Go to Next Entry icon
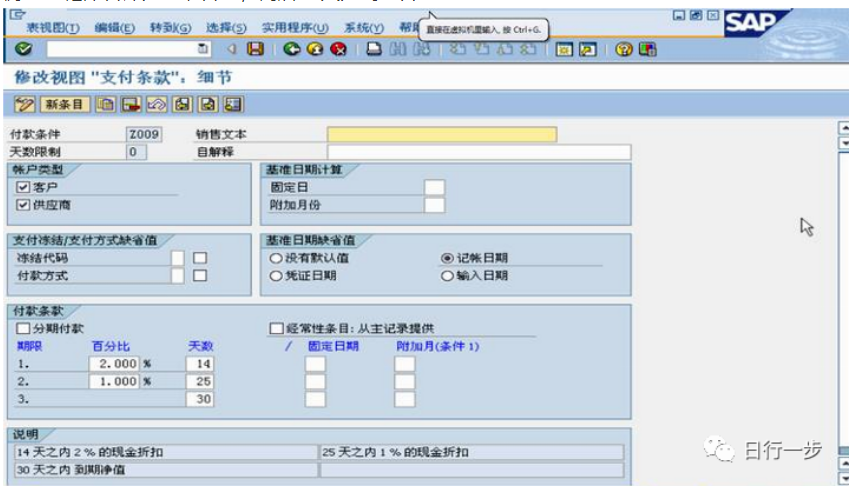The width and height of the screenshot is (854, 487). (x=208, y=104)
